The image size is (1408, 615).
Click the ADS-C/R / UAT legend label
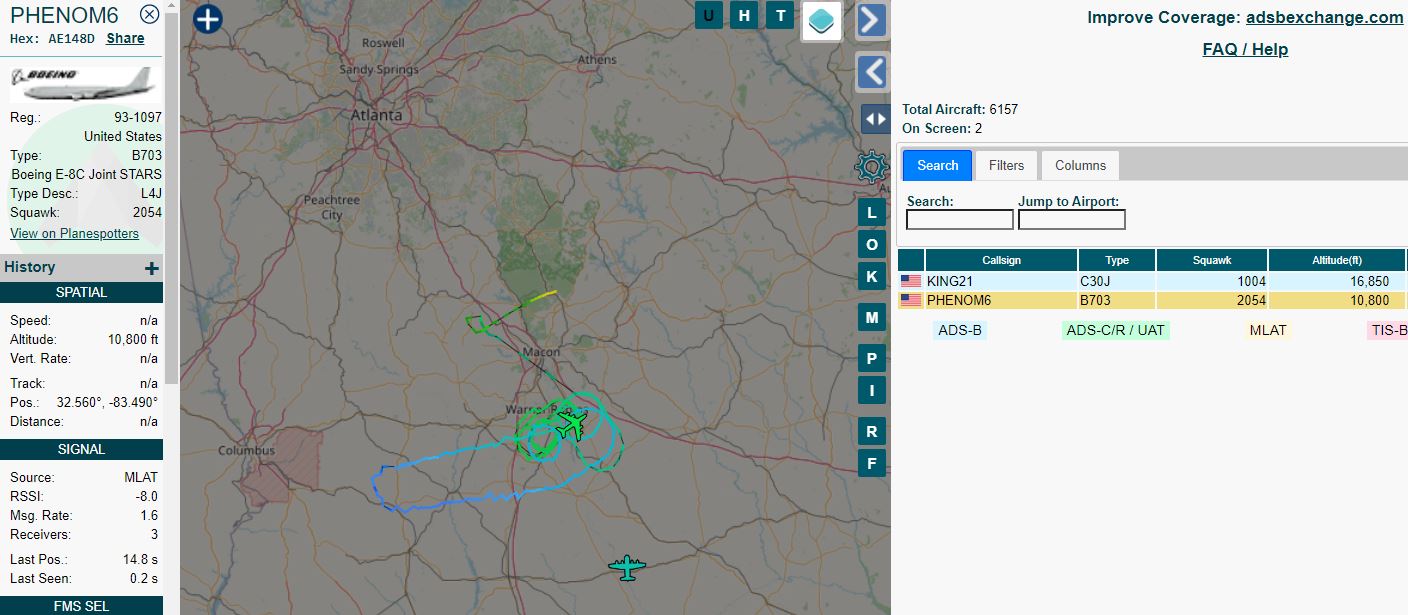[x=1116, y=330]
